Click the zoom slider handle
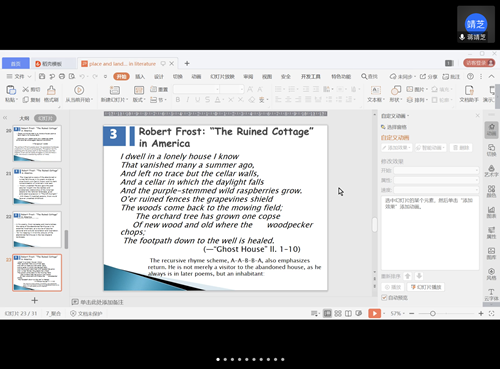Viewport: 500px width, 369px height. [433, 313]
